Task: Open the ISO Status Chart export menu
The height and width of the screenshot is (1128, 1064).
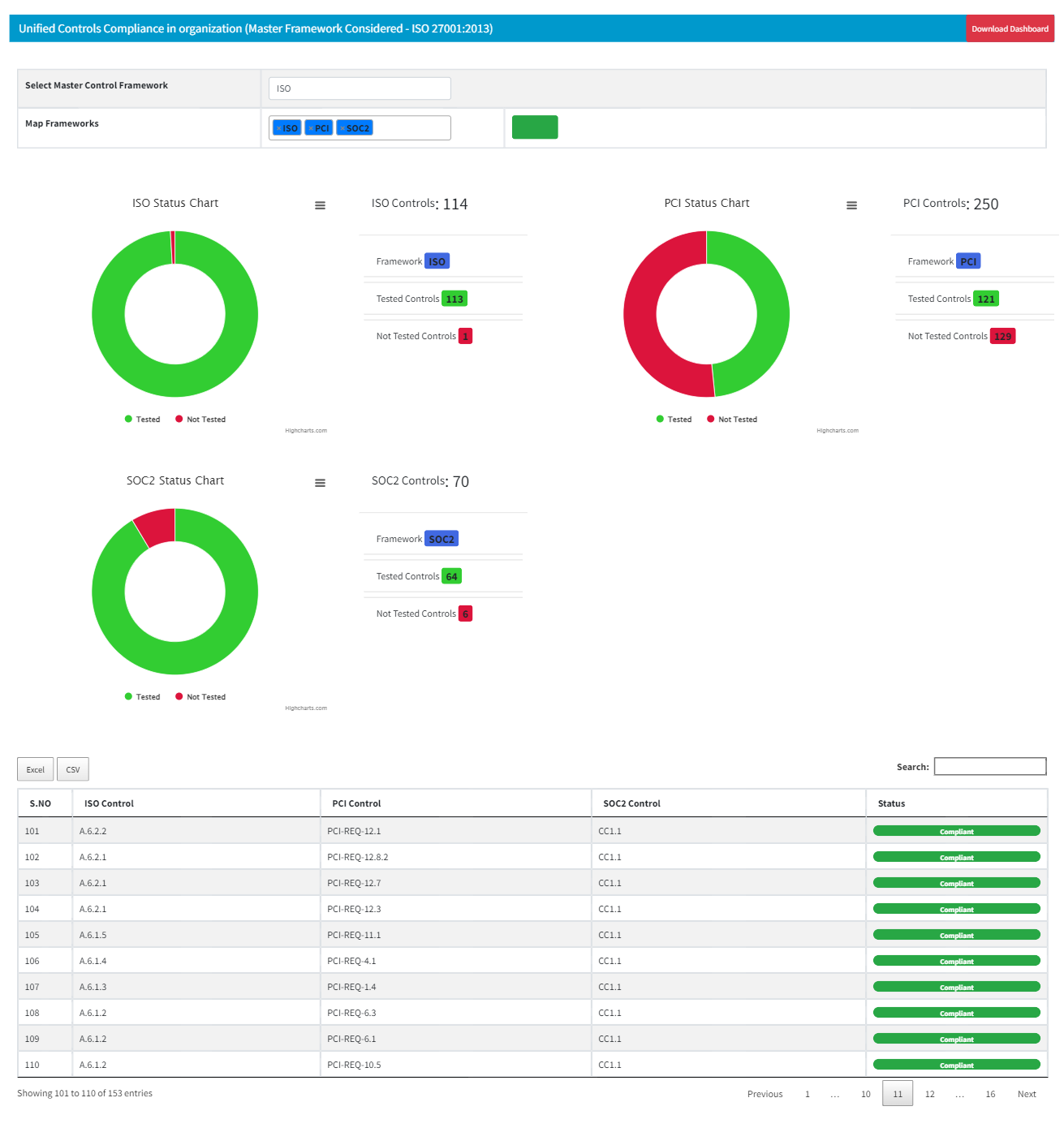Action: pos(320,205)
